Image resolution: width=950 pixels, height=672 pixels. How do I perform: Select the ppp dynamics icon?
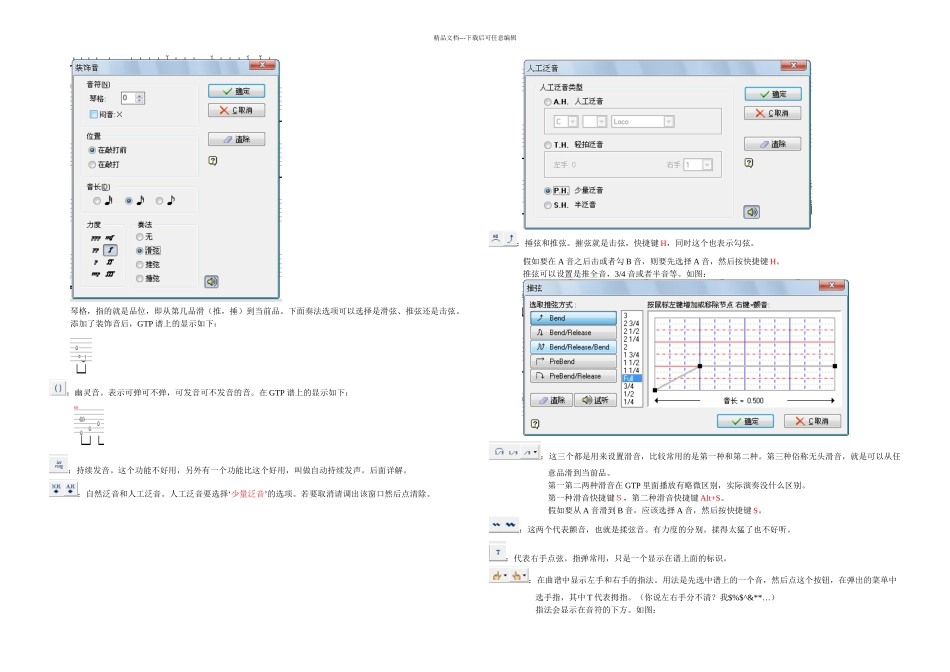(x=96, y=238)
